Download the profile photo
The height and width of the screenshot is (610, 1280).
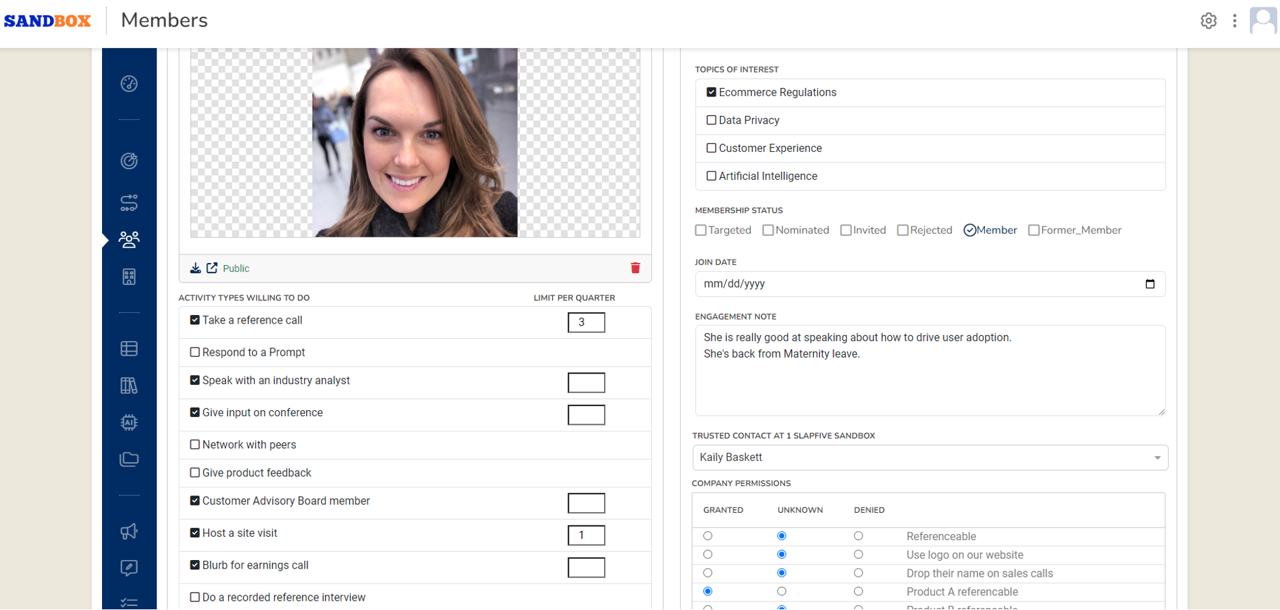pos(196,268)
